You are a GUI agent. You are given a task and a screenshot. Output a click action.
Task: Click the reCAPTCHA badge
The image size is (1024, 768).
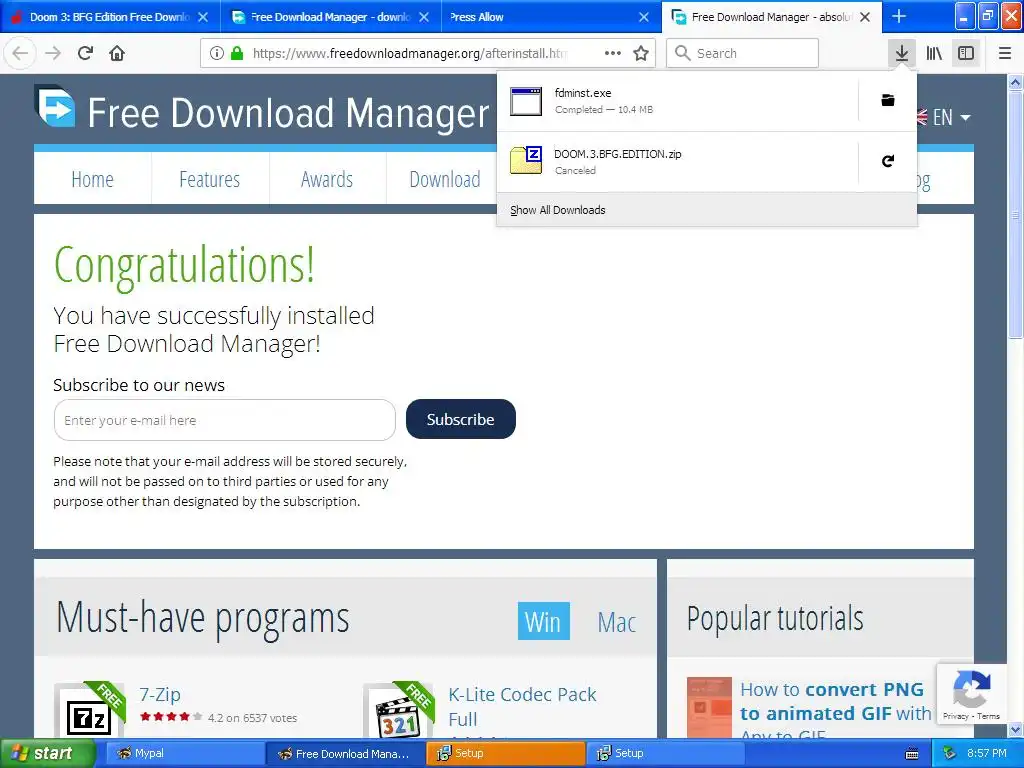[971, 694]
